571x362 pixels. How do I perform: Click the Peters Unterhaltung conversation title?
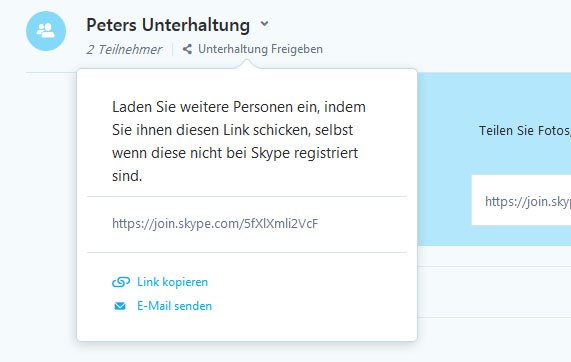(x=168, y=25)
